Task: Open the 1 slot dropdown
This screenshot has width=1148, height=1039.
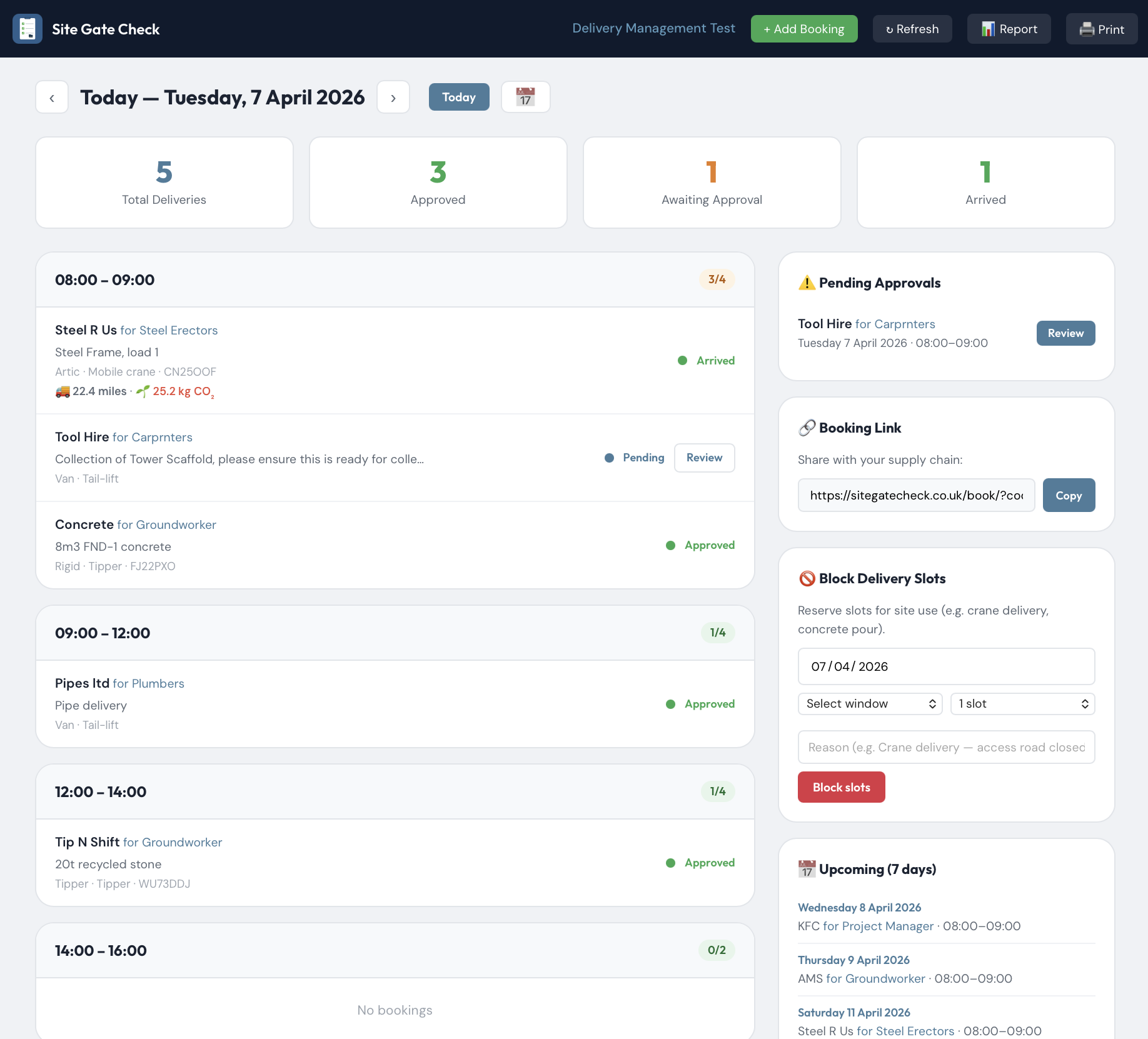Action: (x=1022, y=703)
